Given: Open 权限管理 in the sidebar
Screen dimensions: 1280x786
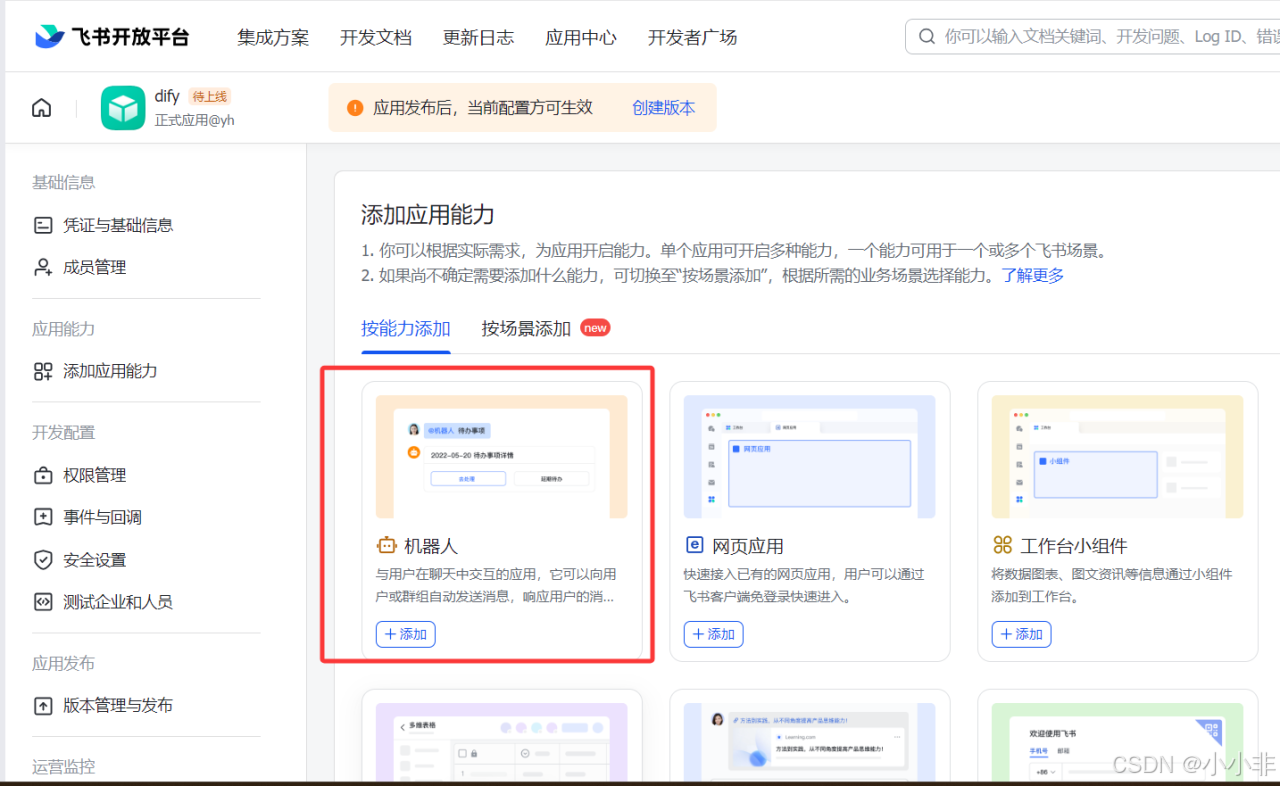Looking at the screenshot, I should pyautogui.click(x=95, y=475).
